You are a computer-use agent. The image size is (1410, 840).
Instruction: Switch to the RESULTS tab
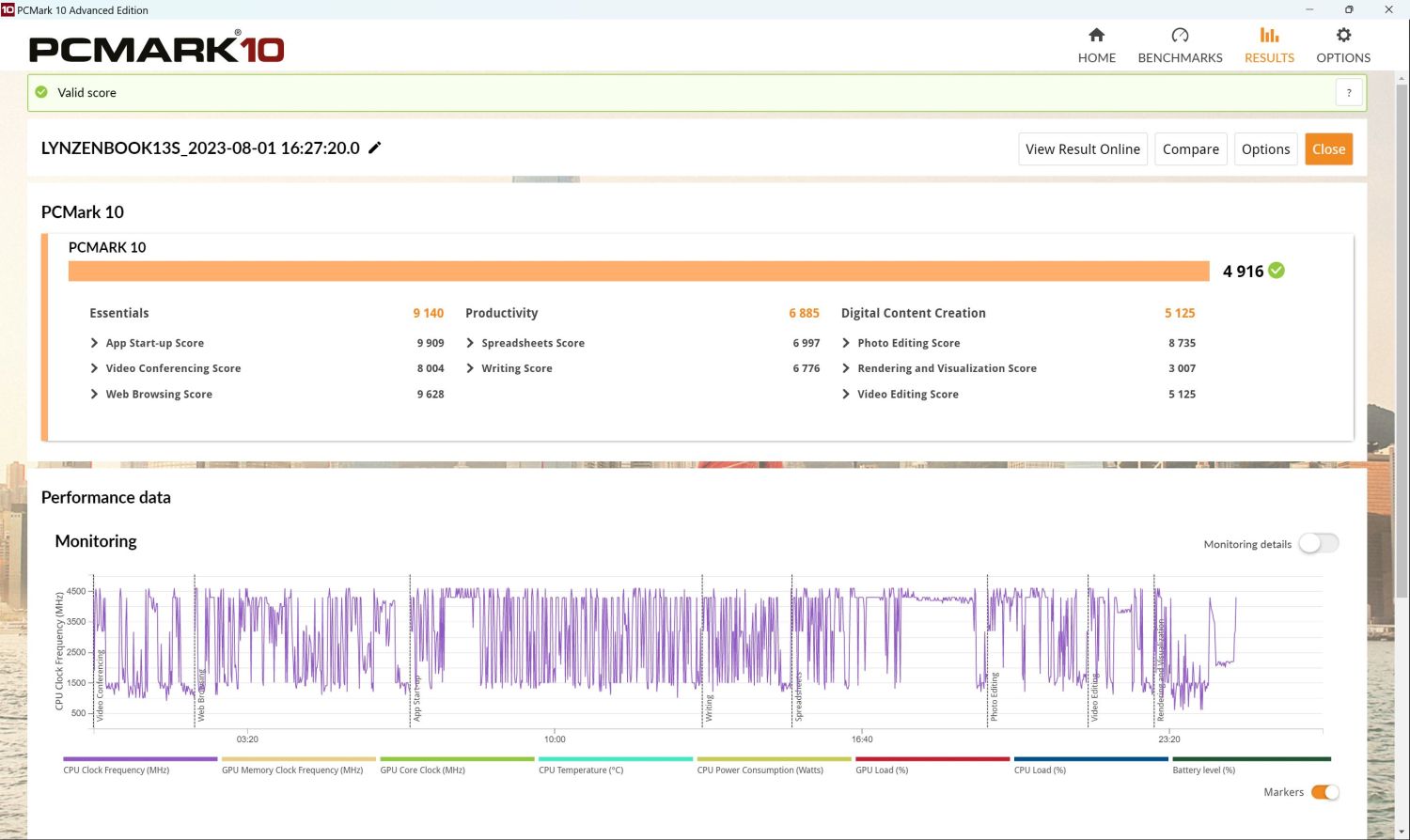[x=1269, y=45]
